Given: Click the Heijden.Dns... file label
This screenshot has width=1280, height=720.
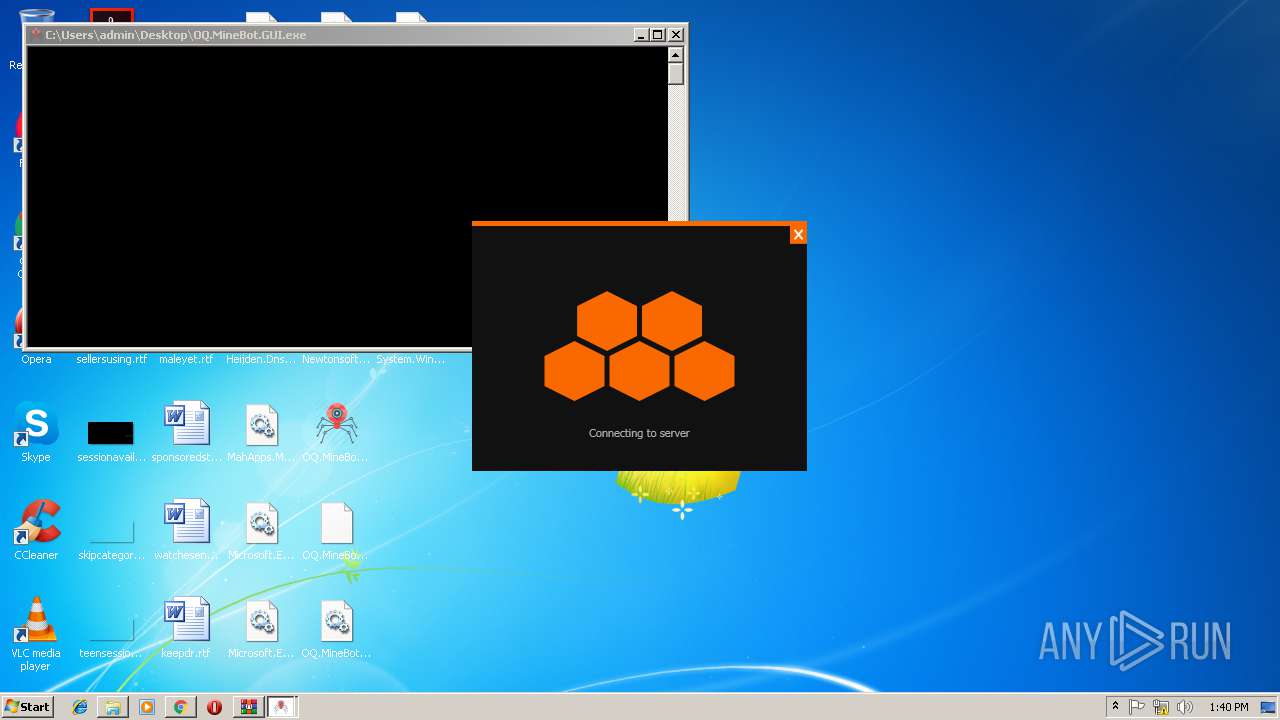Looking at the screenshot, I should pyautogui.click(x=262, y=359).
